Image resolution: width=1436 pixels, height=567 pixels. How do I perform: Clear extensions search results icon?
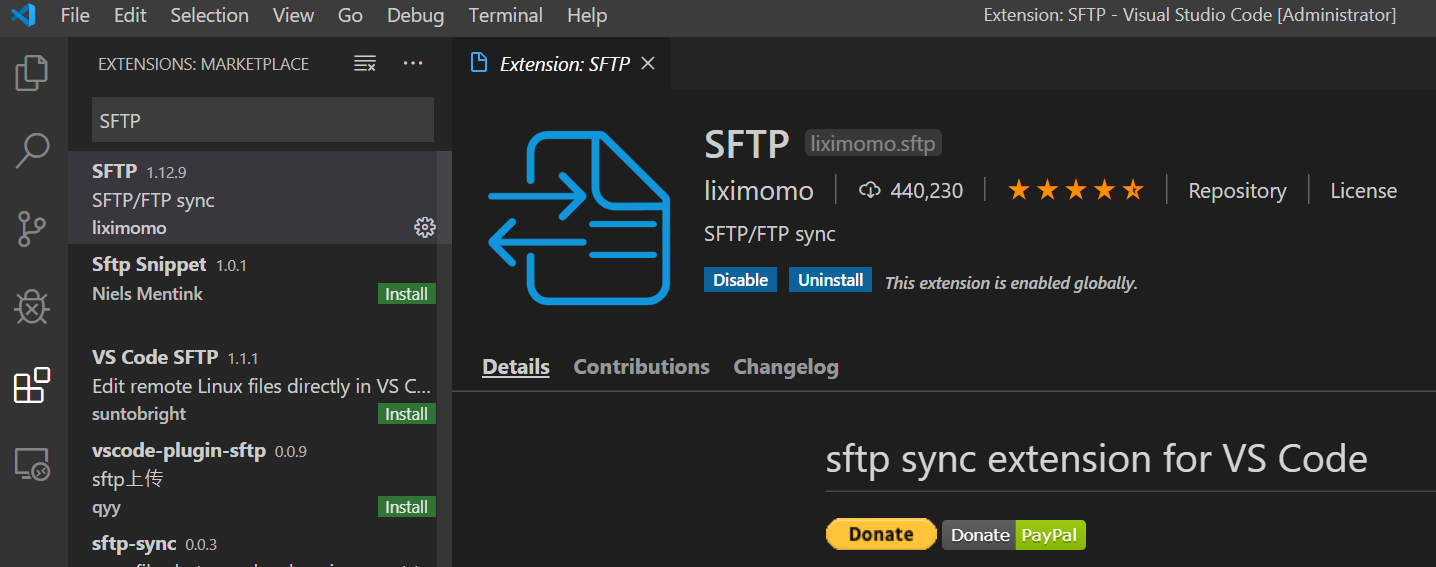365,64
